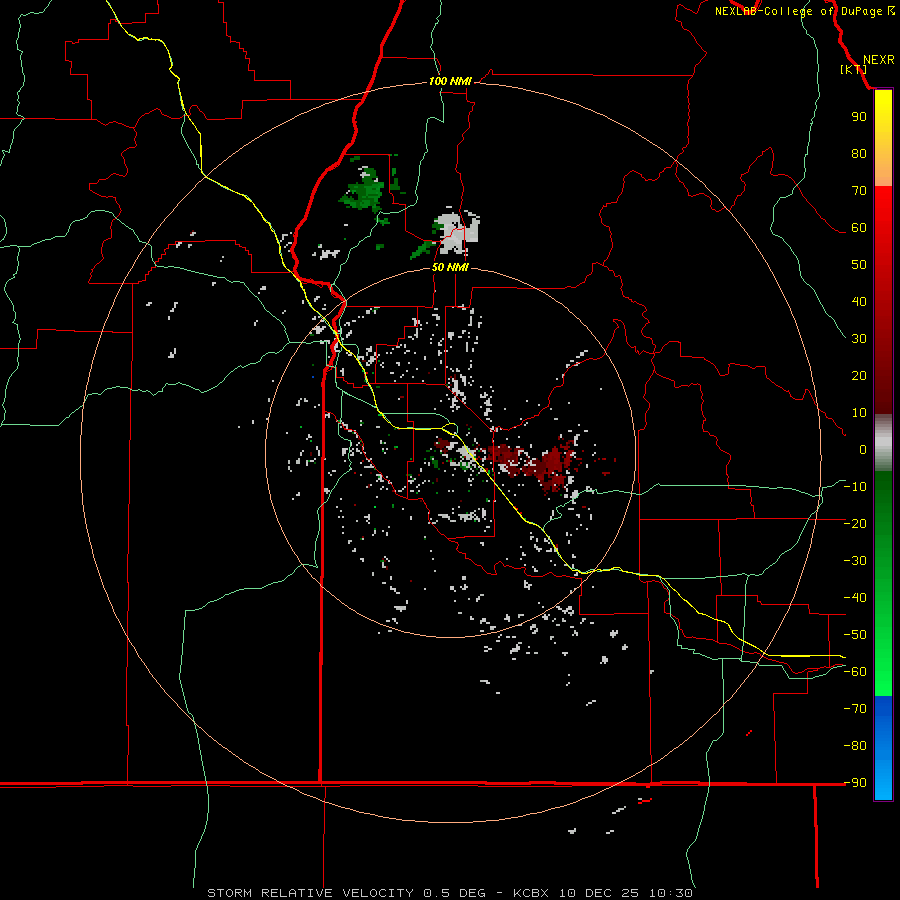Click the "50 NMI" range ring label
The width and height of the screenshot is (900, 900).
pos(450,267)
